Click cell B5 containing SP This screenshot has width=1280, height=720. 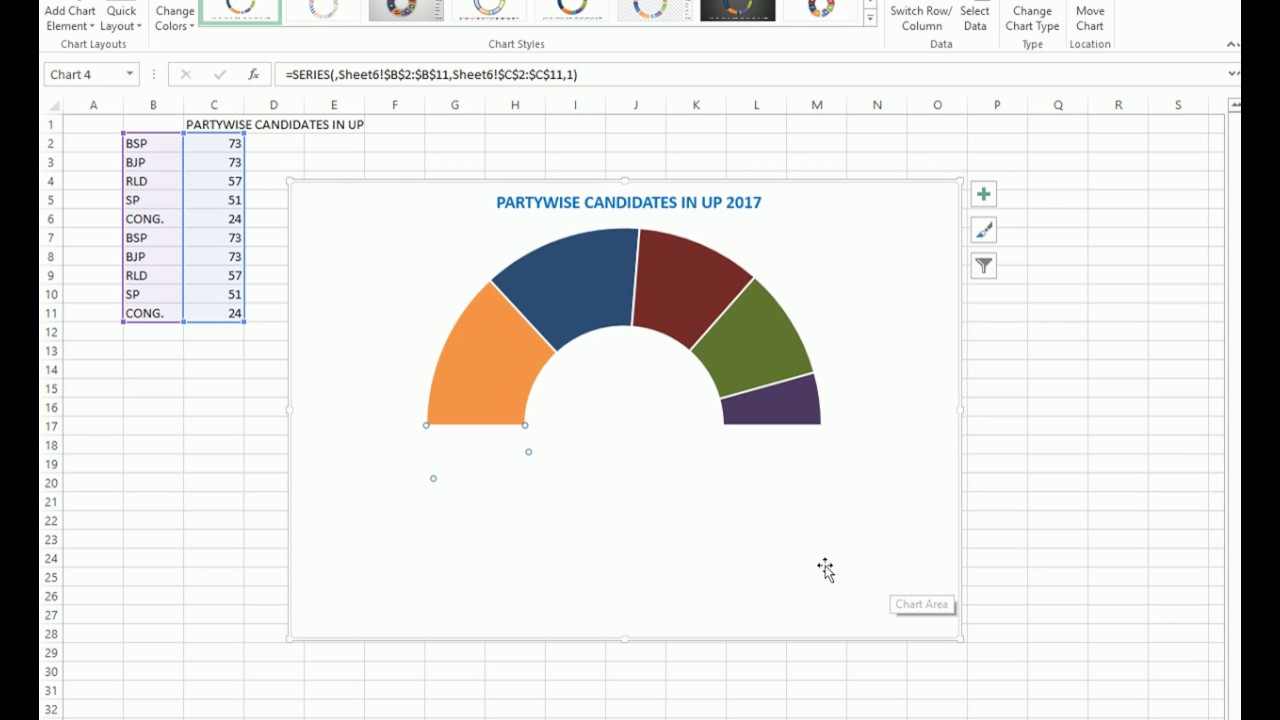pyautogui.click(x=153, y=200)
